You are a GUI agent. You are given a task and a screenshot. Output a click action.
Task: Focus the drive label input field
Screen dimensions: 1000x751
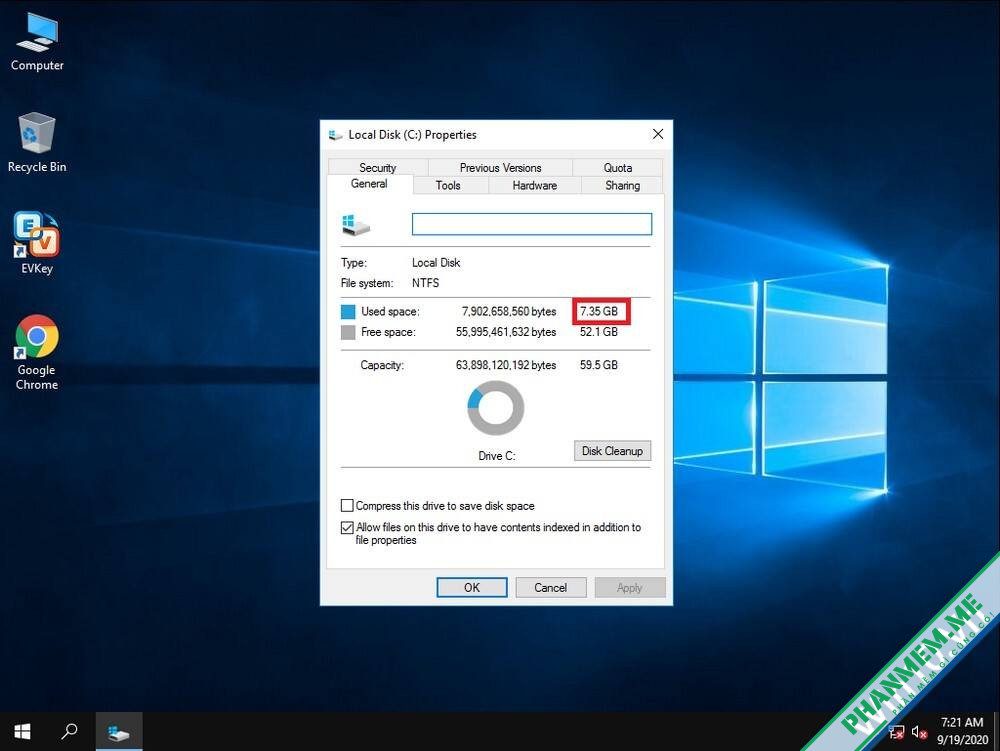pyautogui.click(x=532, y=224)
